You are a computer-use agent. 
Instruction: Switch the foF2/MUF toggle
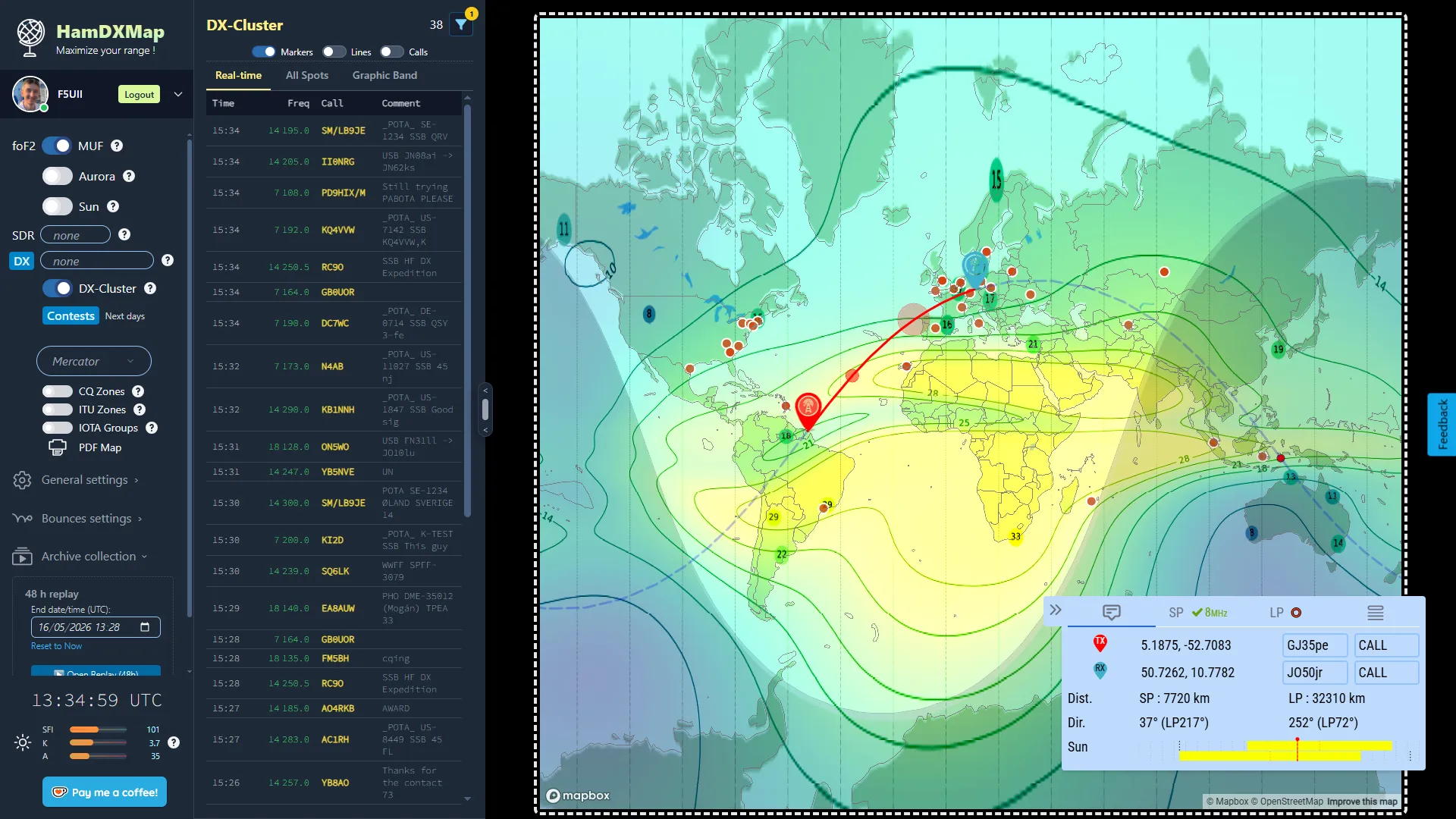pos(57,146)
